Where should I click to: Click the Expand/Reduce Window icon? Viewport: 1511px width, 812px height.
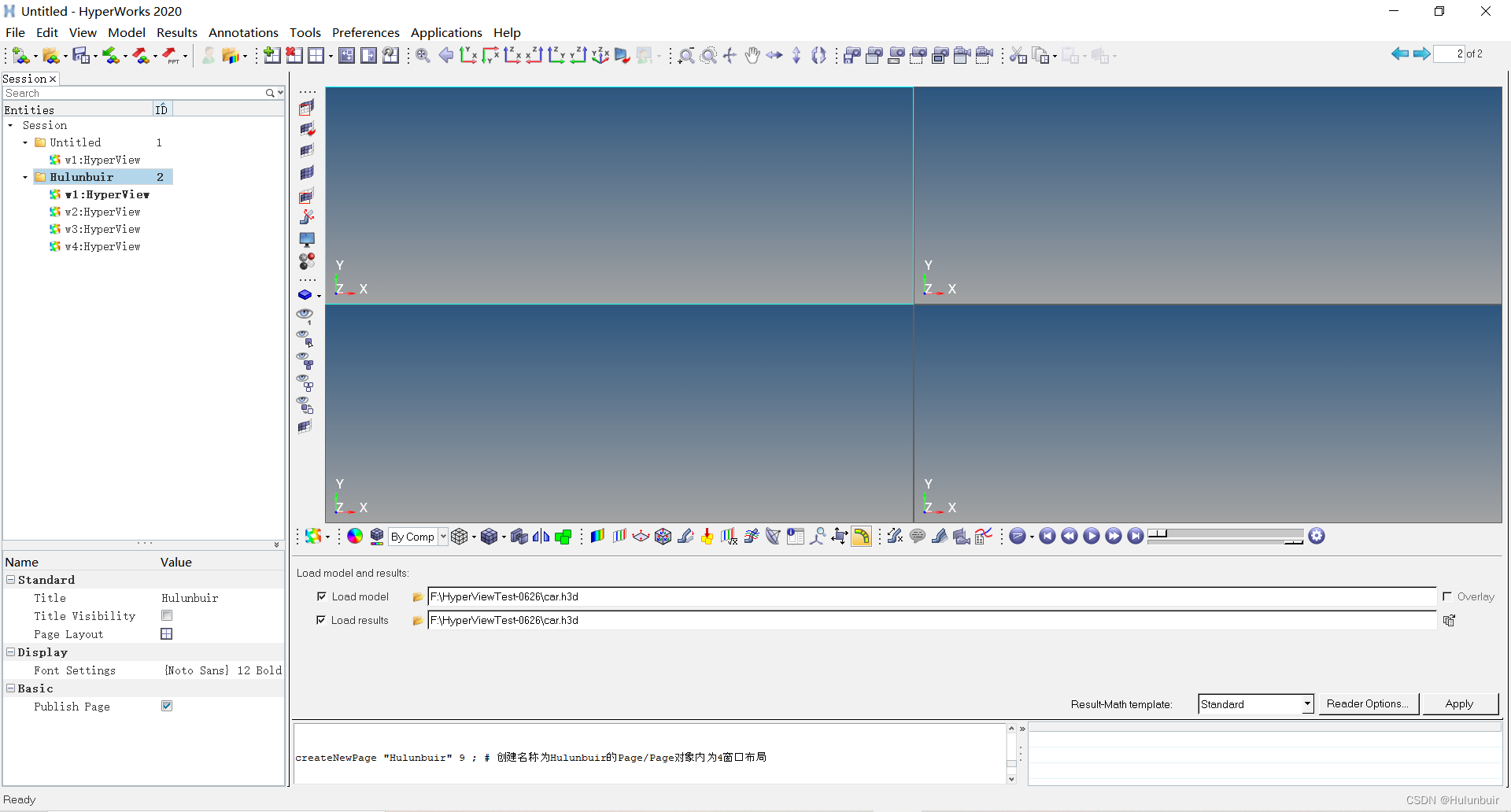point(346,55)
